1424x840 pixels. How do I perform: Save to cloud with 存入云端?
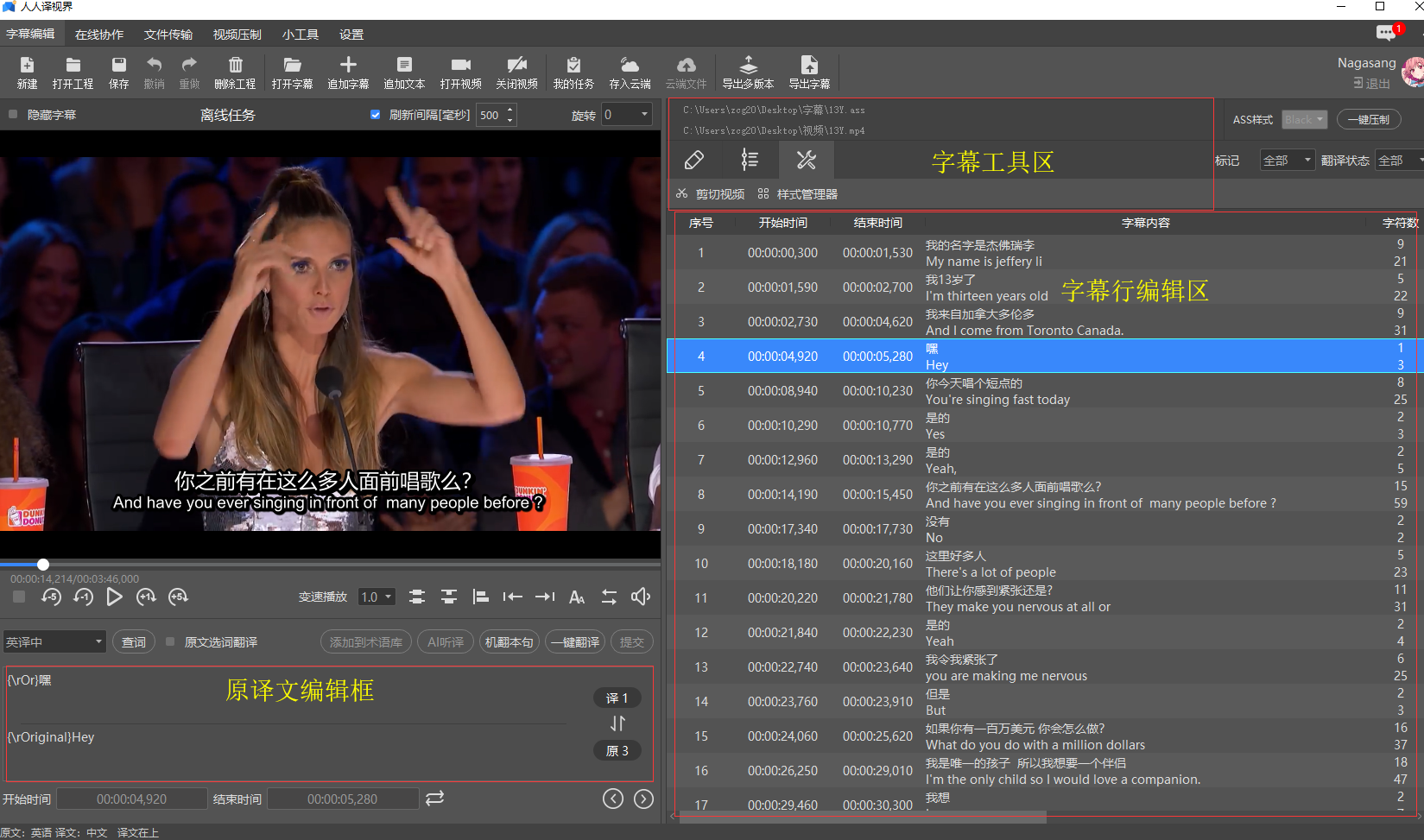pos(630,73)
